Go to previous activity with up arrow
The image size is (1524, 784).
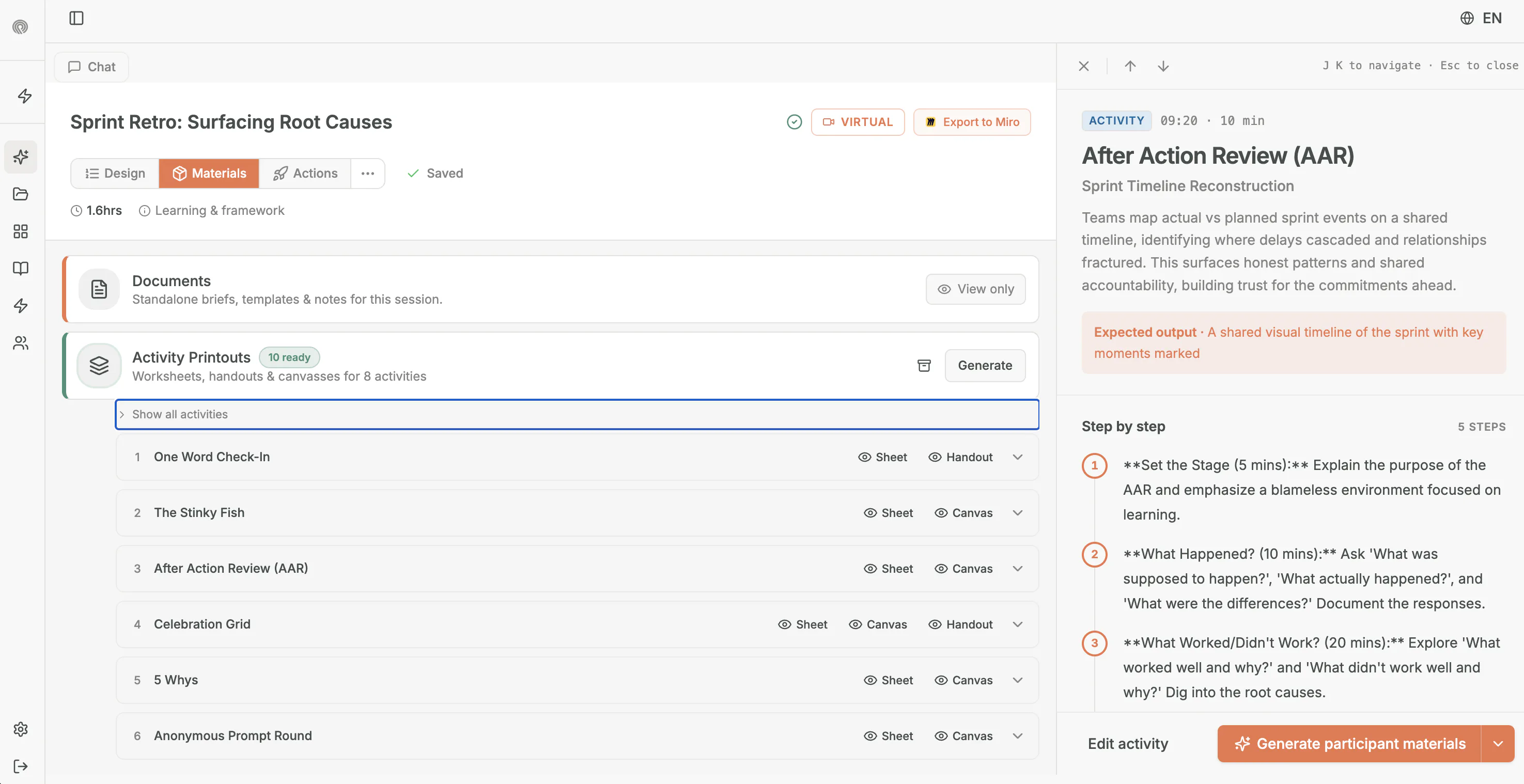coord(1130,66)
